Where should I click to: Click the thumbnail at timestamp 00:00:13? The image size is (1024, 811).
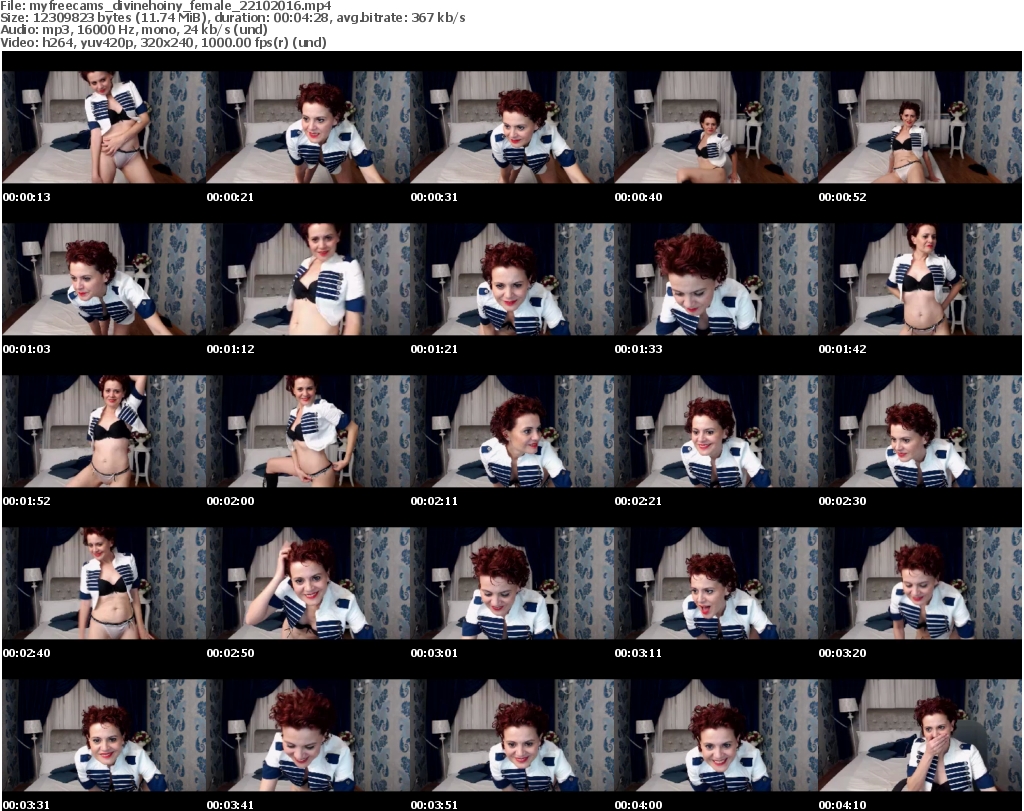coord(104,126)
